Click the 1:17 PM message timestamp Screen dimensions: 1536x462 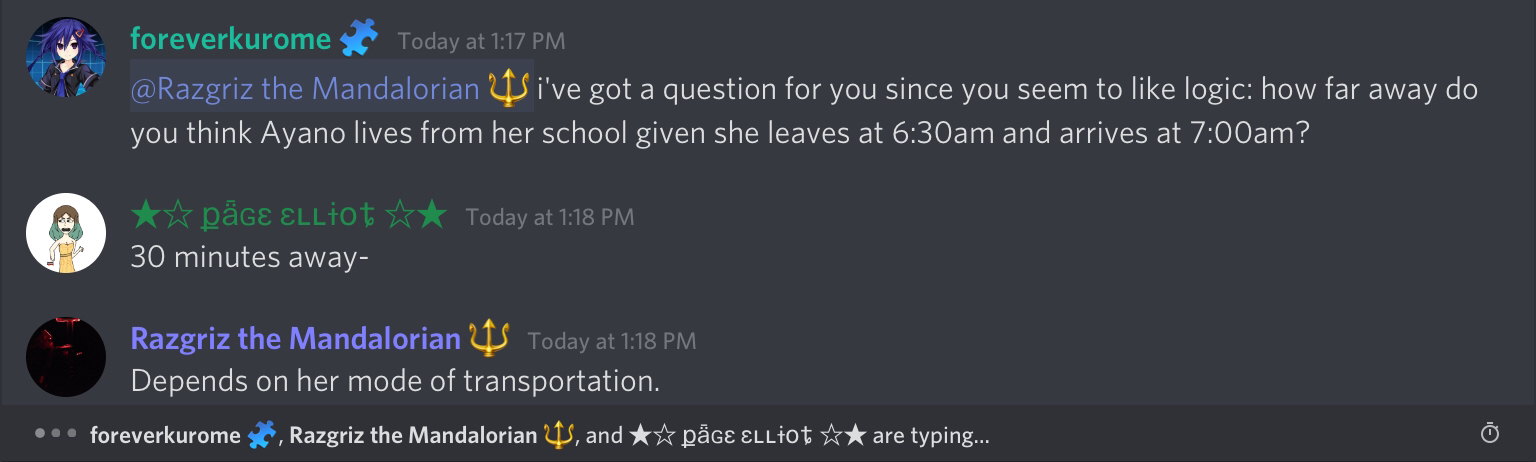click(x=481, y=42)
